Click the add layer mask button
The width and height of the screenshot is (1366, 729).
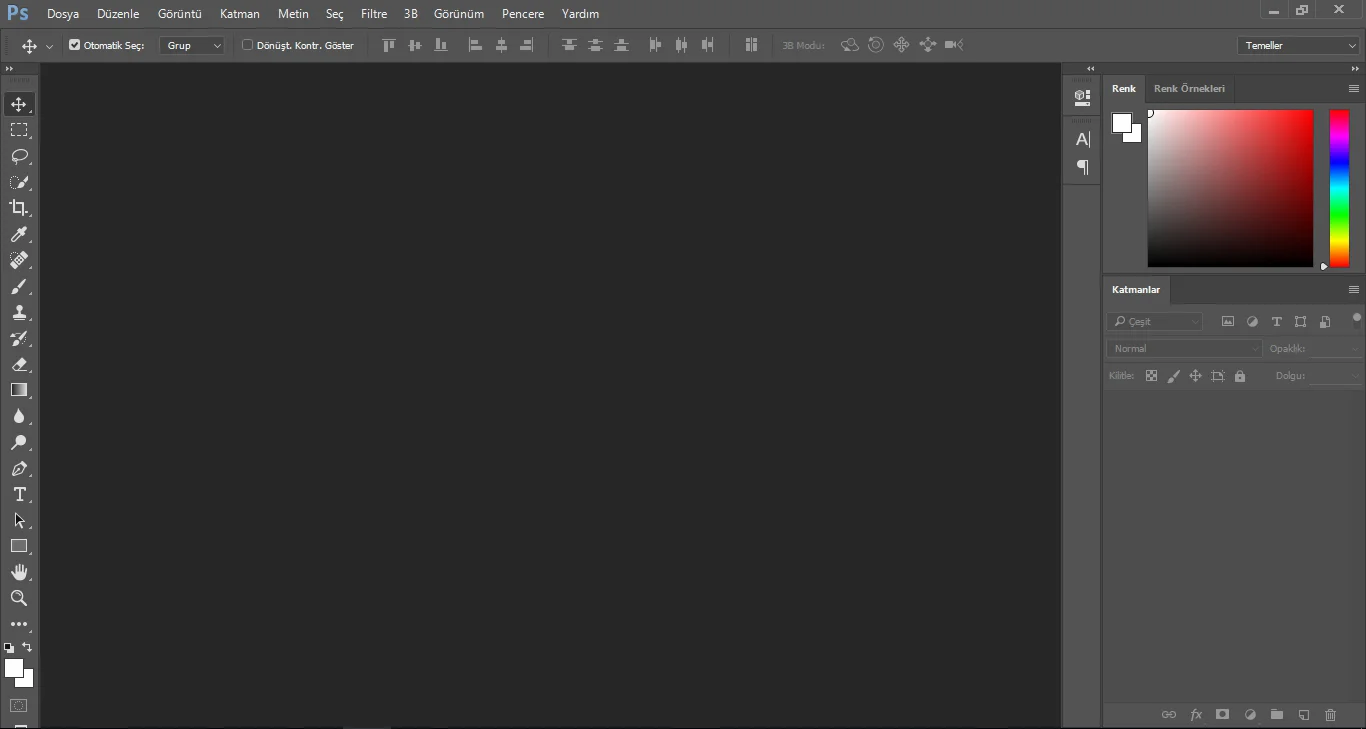pyautogui.click(x=1222, y=715)
